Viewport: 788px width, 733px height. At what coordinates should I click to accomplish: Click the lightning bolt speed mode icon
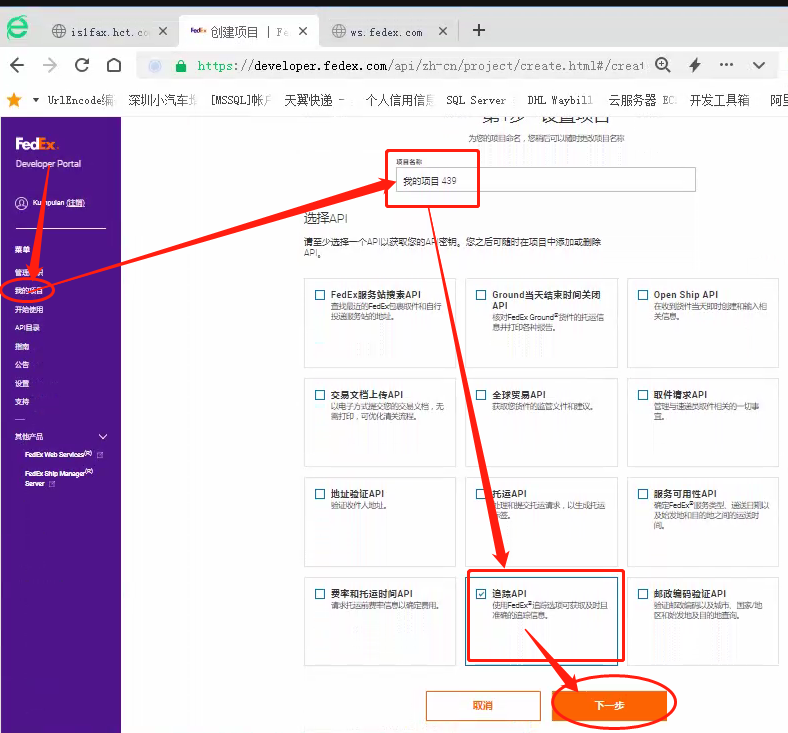pos(695,65)
